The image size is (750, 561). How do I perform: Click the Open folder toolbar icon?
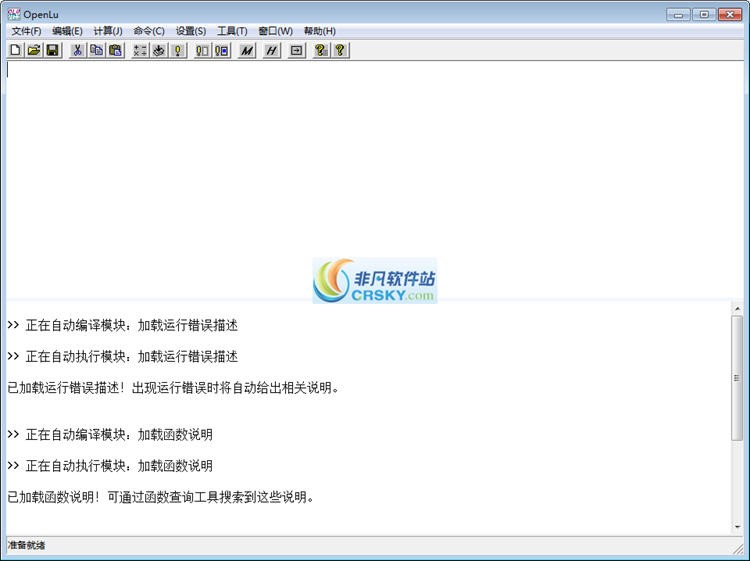[x=34, y=50]
